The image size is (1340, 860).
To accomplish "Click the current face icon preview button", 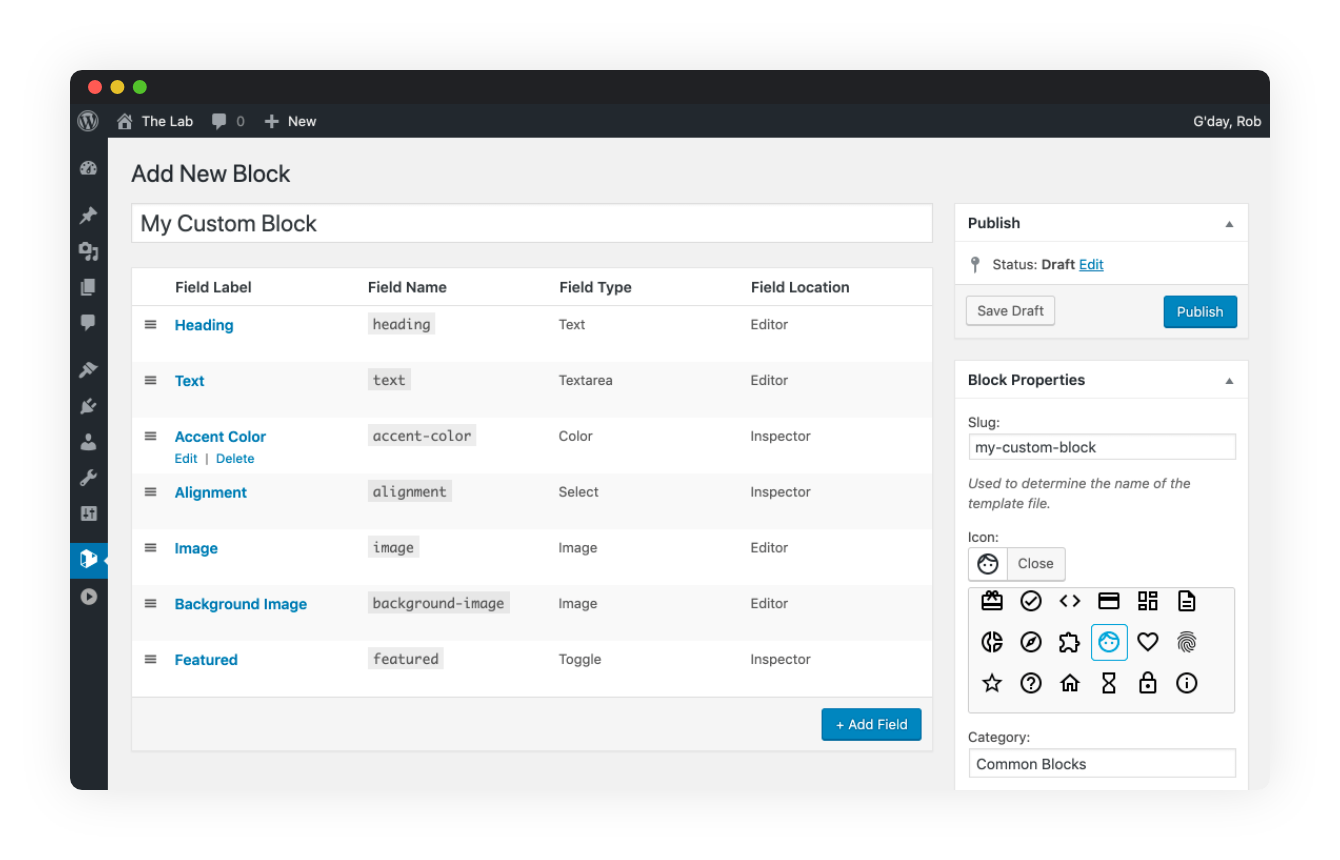I will point(988,564).
